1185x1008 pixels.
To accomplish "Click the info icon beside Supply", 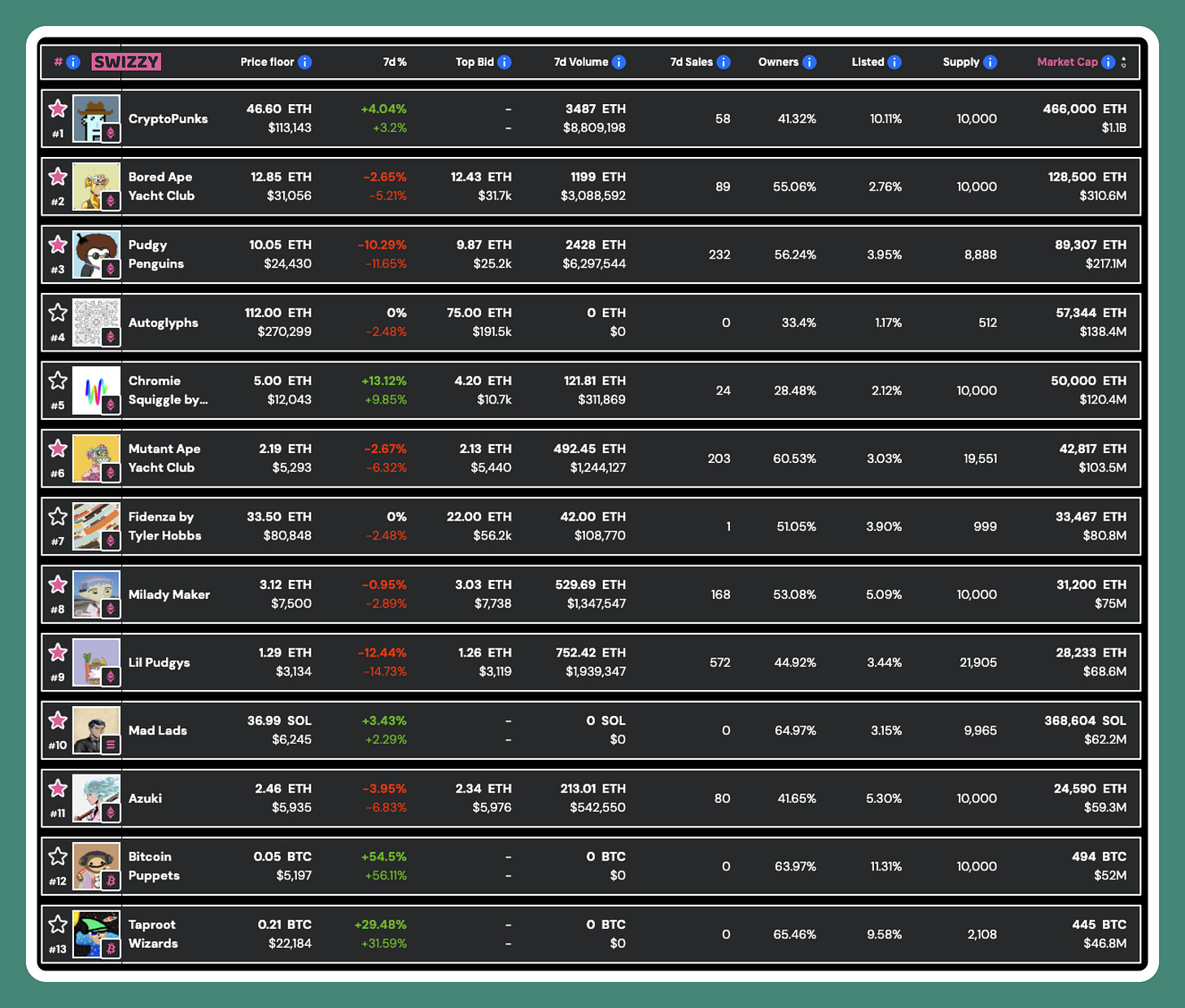I will click(990, 62).
